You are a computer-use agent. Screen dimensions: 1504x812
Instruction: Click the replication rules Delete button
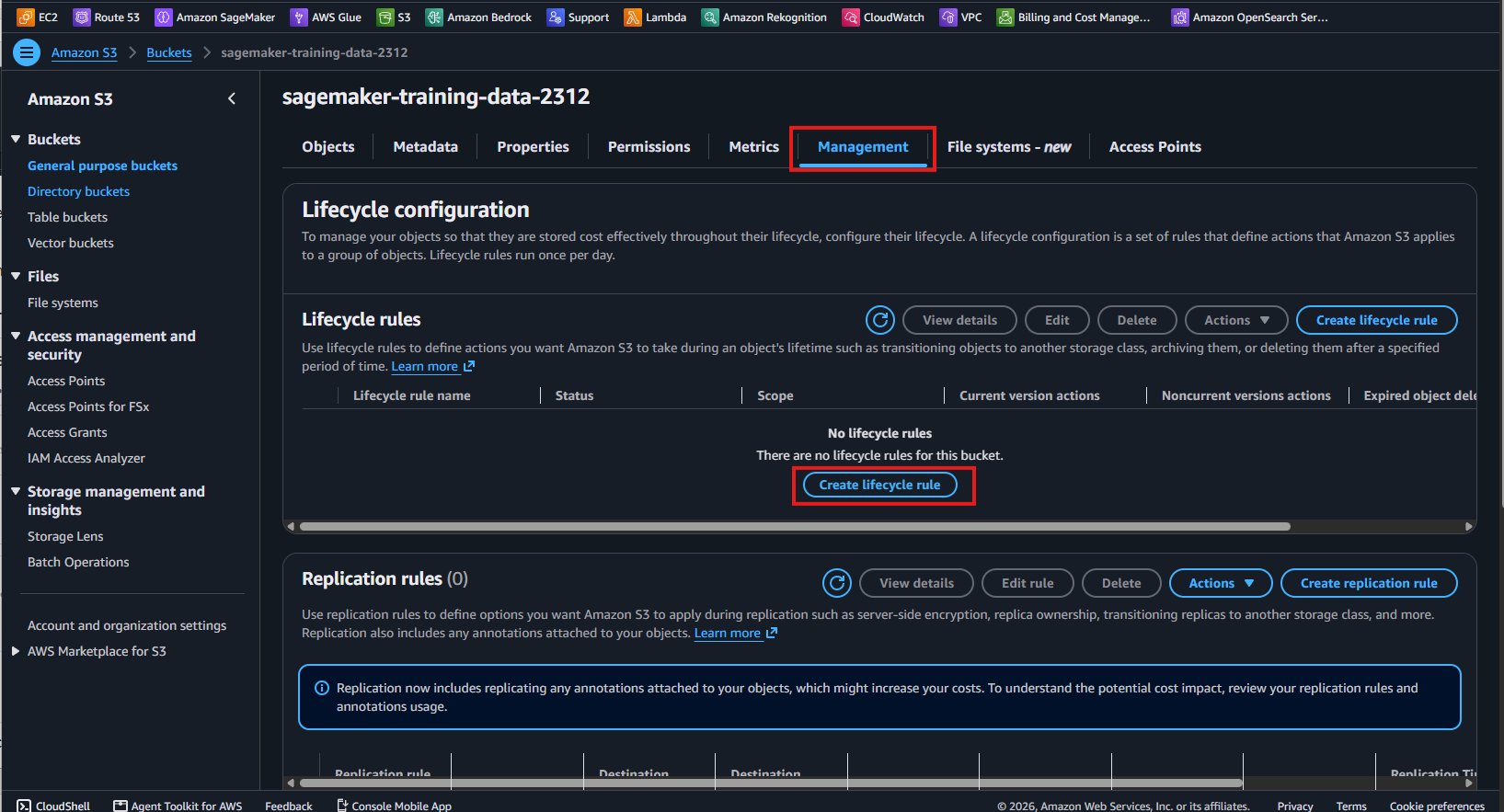coord(1121,583)
